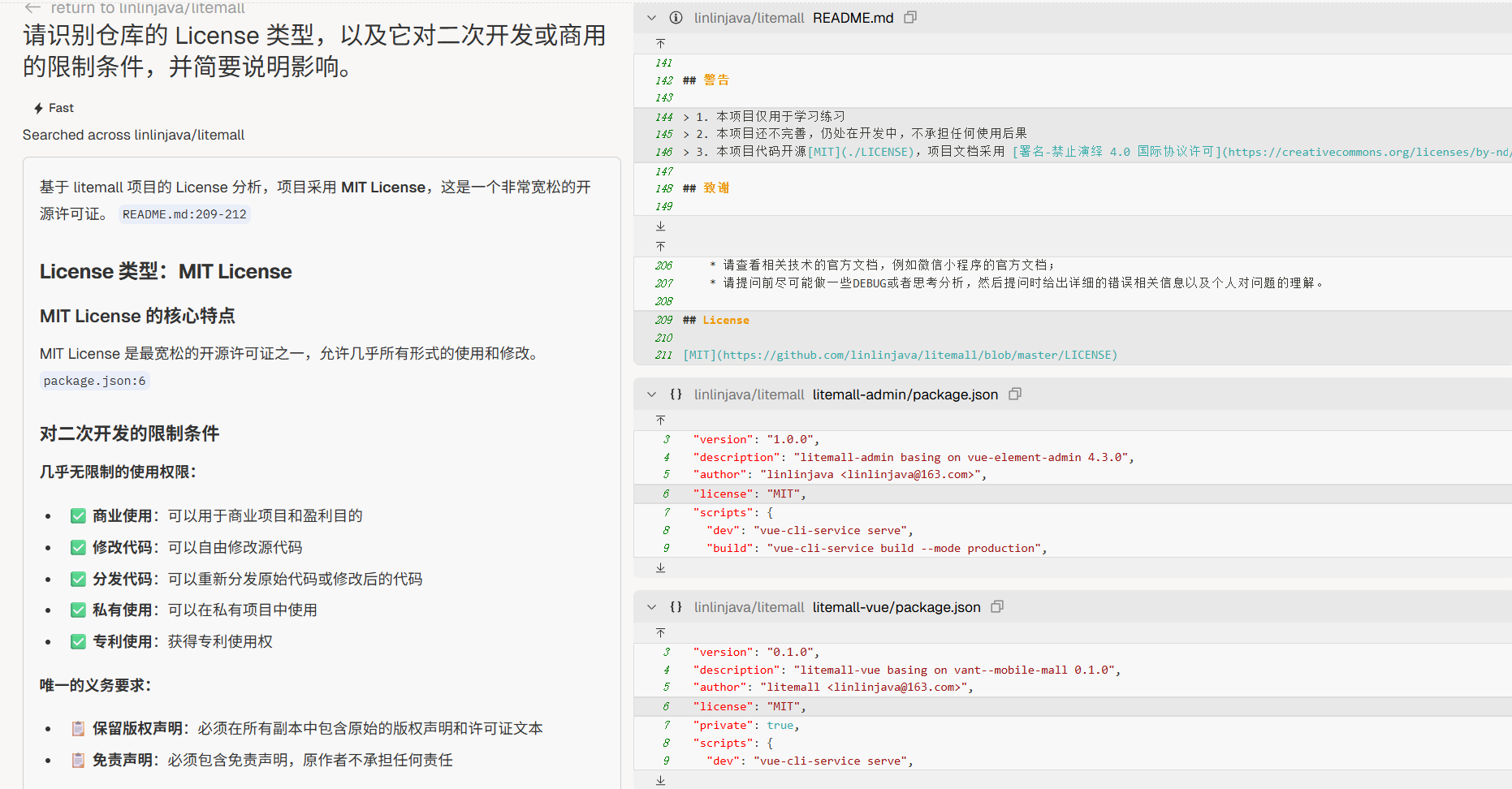
Task: Open the README.md file name in the panel header
Action: click(x=853, y=18)
